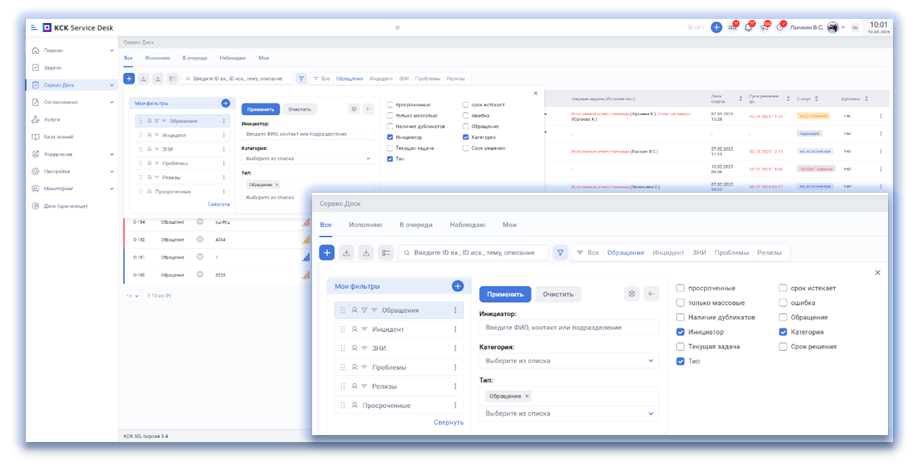Viewport: 918px width, 474px height.
Task: Switch to Мои tab in enlarged inset
Action: (x=509, y=225)
